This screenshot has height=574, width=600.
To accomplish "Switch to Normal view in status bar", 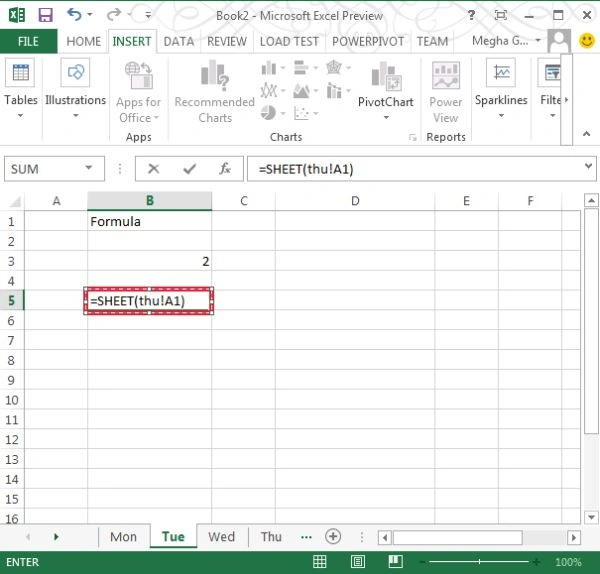I will [320, 561].
